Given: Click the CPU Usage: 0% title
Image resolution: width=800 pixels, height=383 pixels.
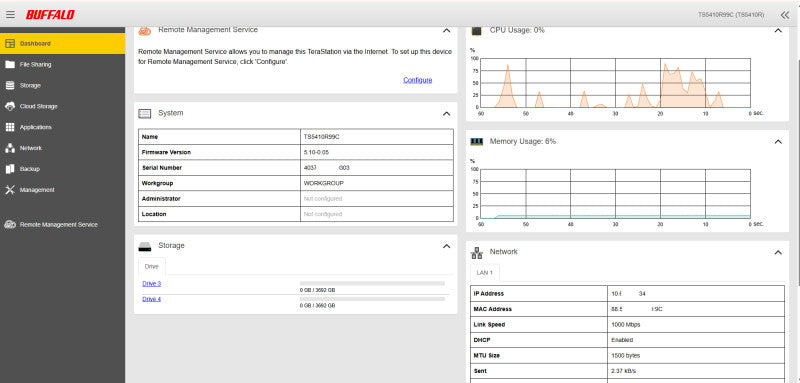Looking at the screenshot, I should click(517, 31).
